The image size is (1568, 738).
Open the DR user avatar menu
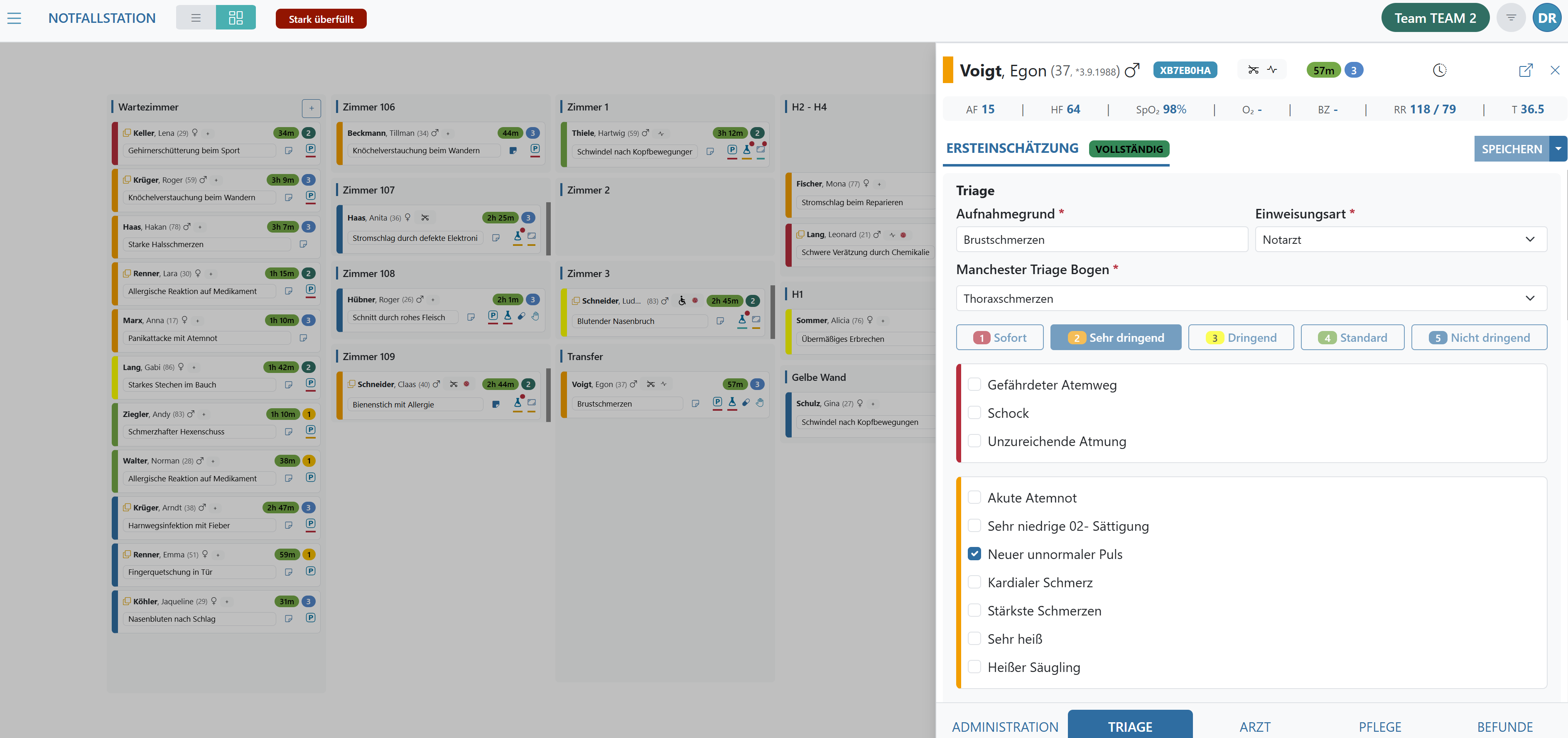click(x=1546, y=17)
